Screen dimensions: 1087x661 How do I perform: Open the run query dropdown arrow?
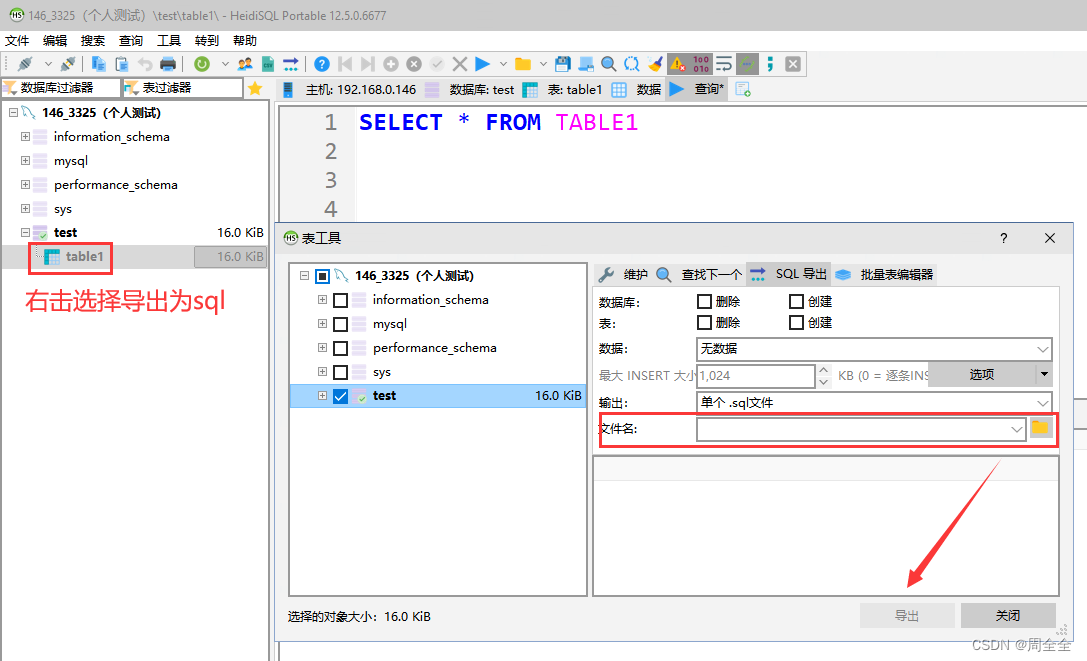coord(503,65)
